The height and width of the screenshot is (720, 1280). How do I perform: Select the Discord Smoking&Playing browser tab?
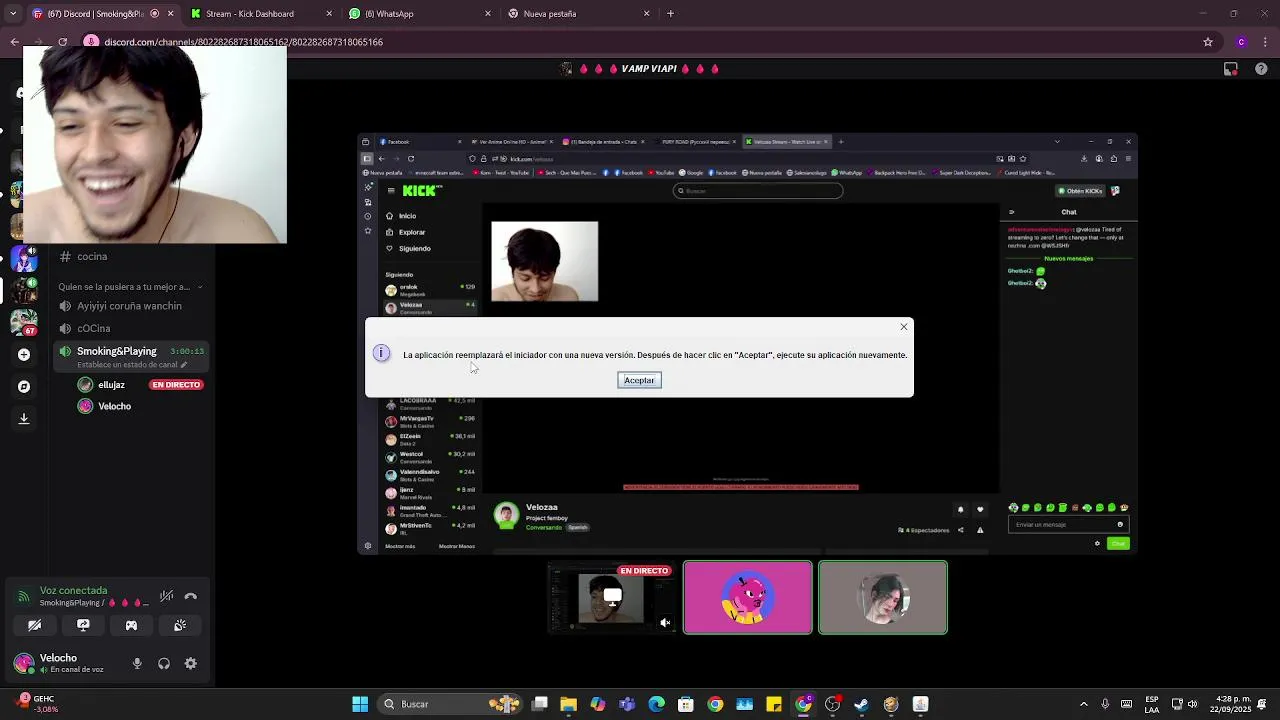click(x=102, y=14)
